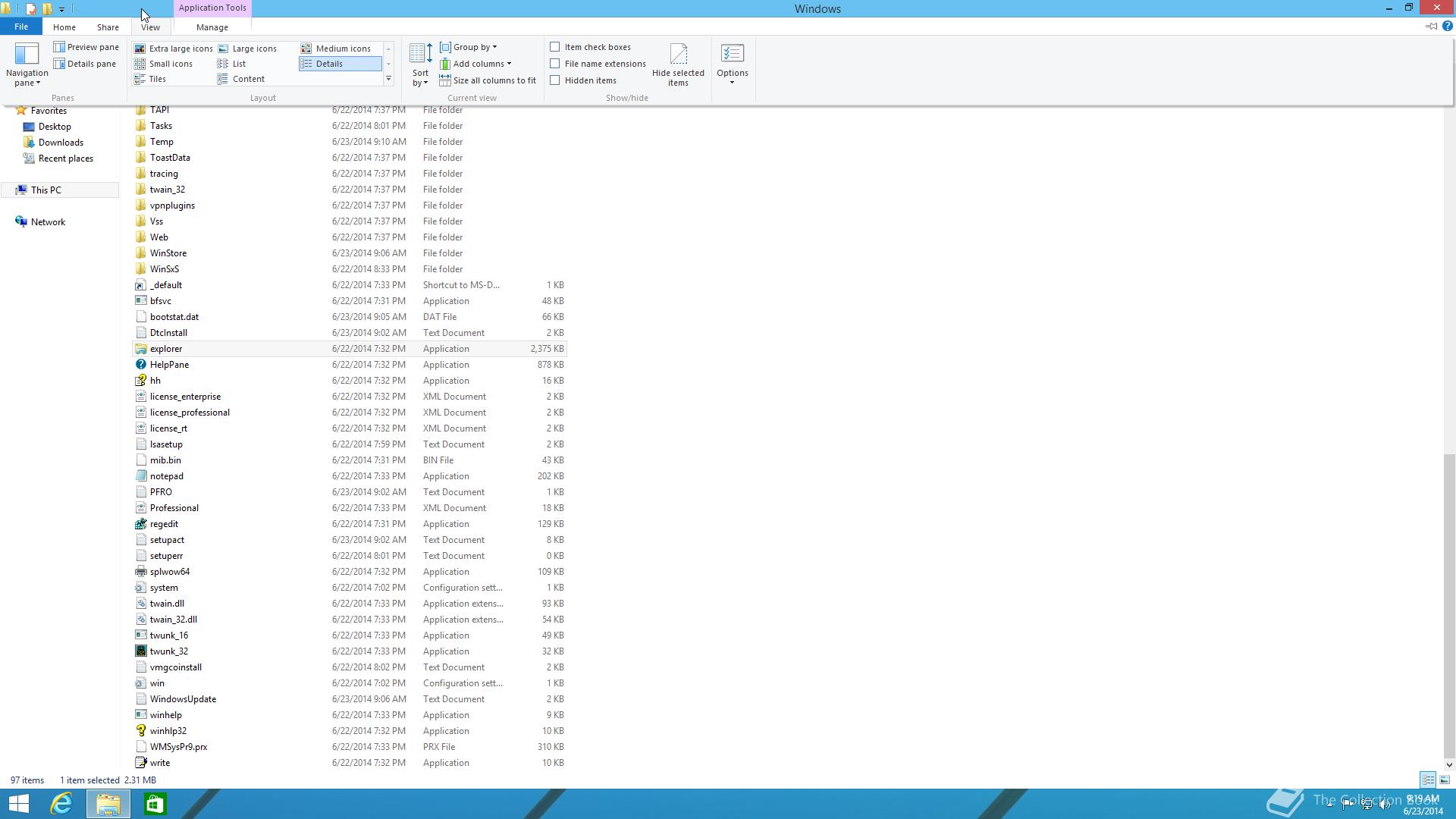1456x819 pixels.
Task: Select the WinSxS folder icon
Action: pos(140,269)
